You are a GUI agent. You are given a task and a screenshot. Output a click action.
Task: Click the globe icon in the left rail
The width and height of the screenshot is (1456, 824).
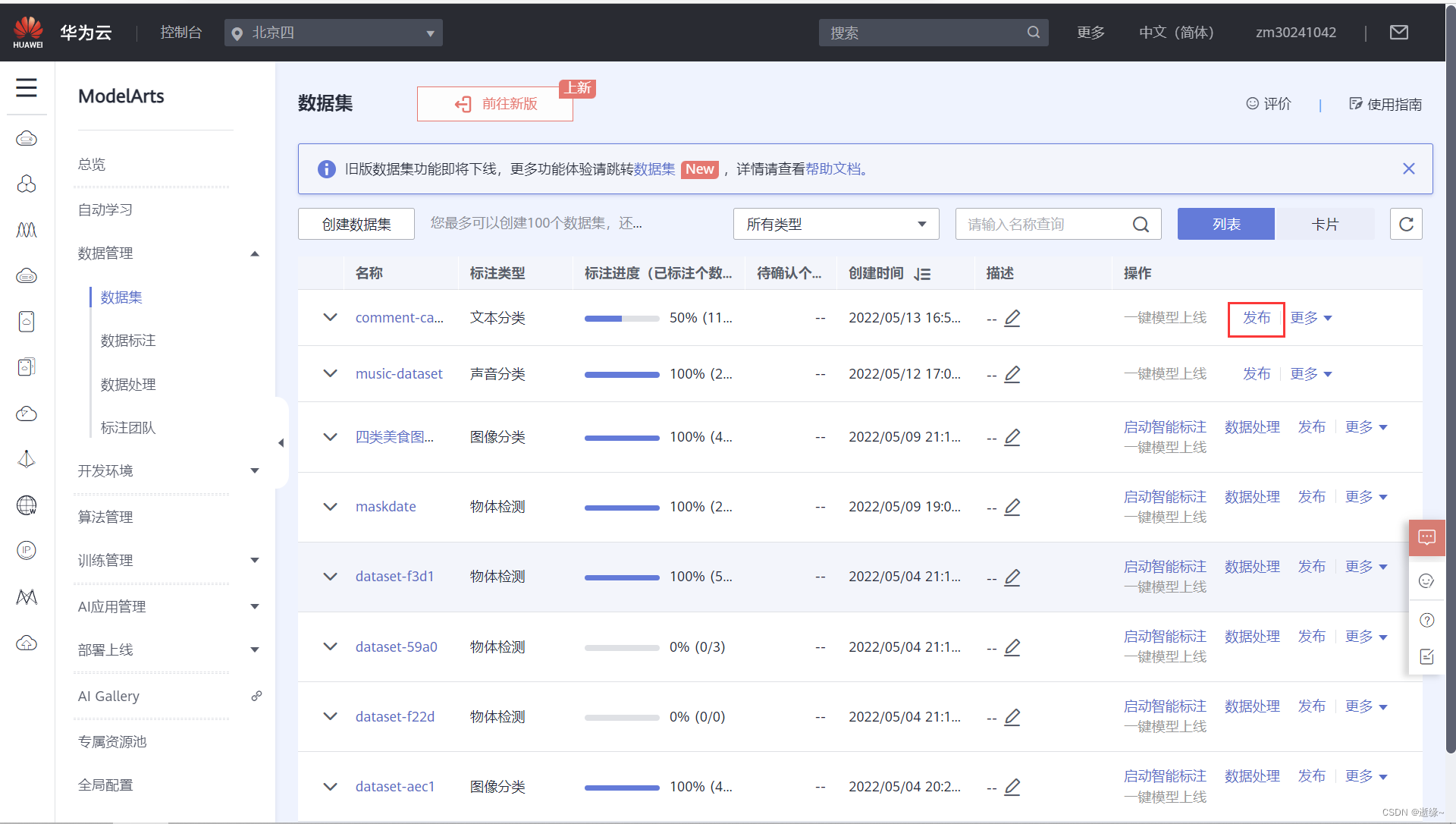point(27,505)
